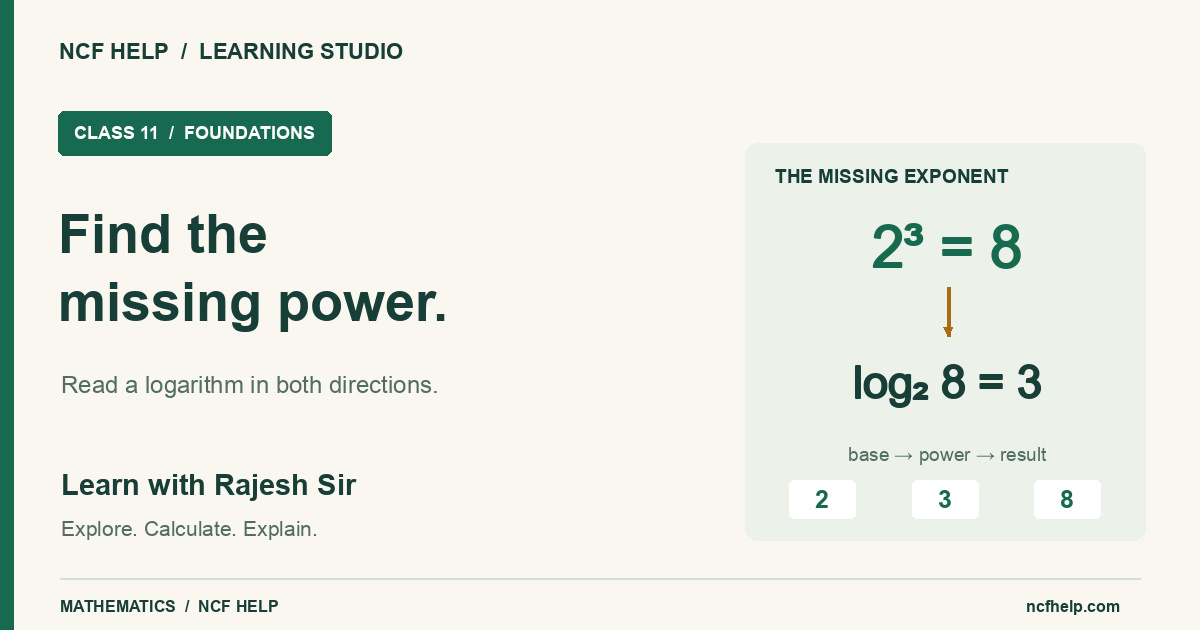Click 'Learn with Rajesh Sir' text

click(x=209, y=485)
